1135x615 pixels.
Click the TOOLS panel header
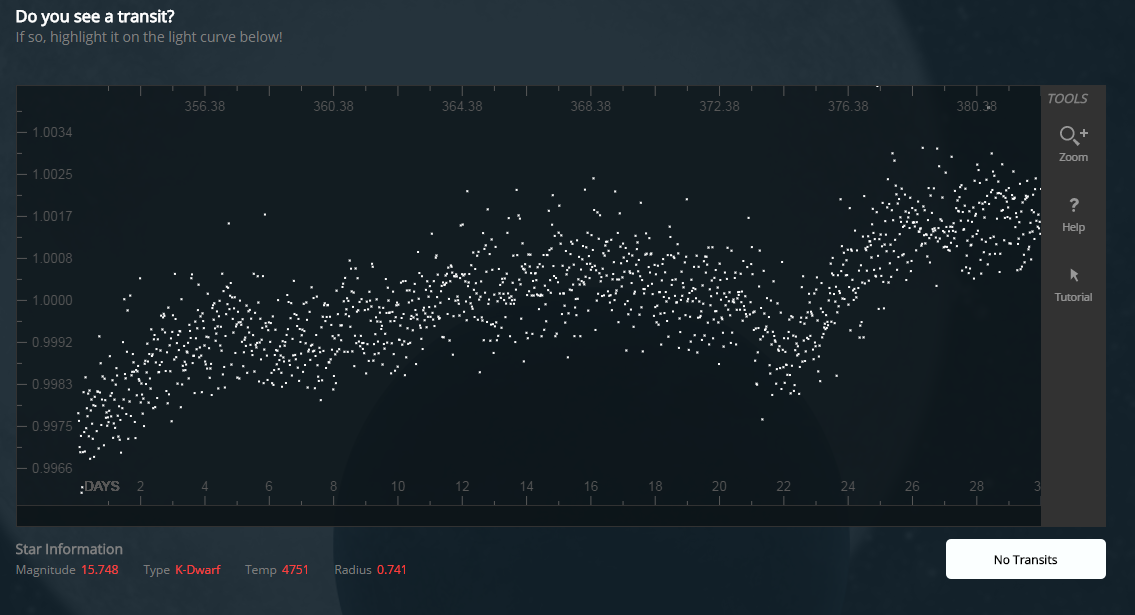point(1067,99)
